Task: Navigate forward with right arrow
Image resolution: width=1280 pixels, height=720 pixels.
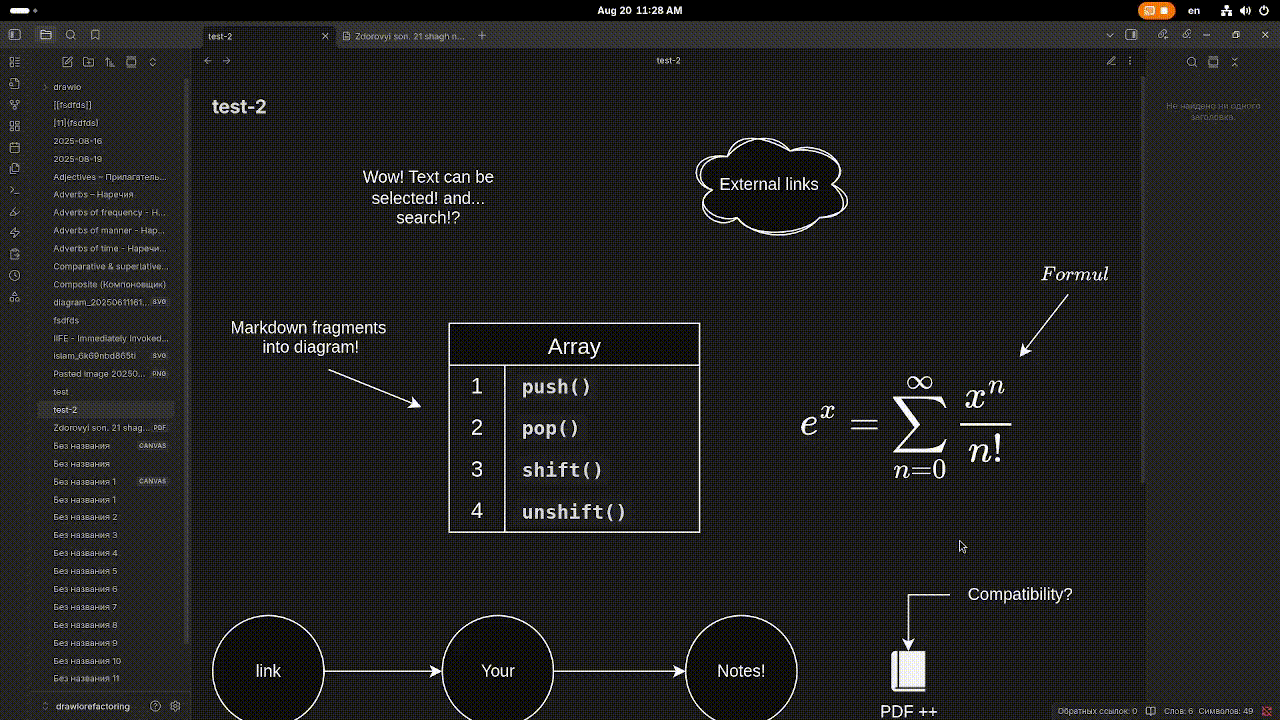Action: coord(226,61)
